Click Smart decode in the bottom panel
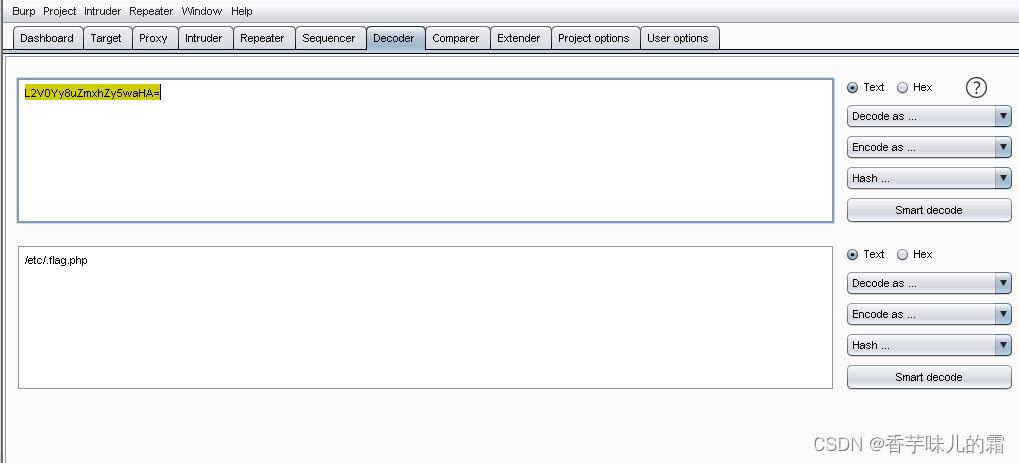The width and height of the screenshot is (1019, 463). click(929, 377)
